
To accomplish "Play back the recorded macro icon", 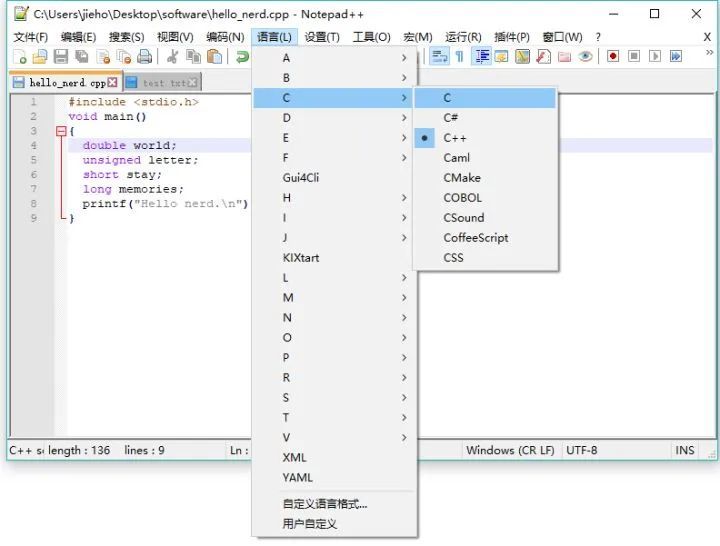I will (655, 56).
